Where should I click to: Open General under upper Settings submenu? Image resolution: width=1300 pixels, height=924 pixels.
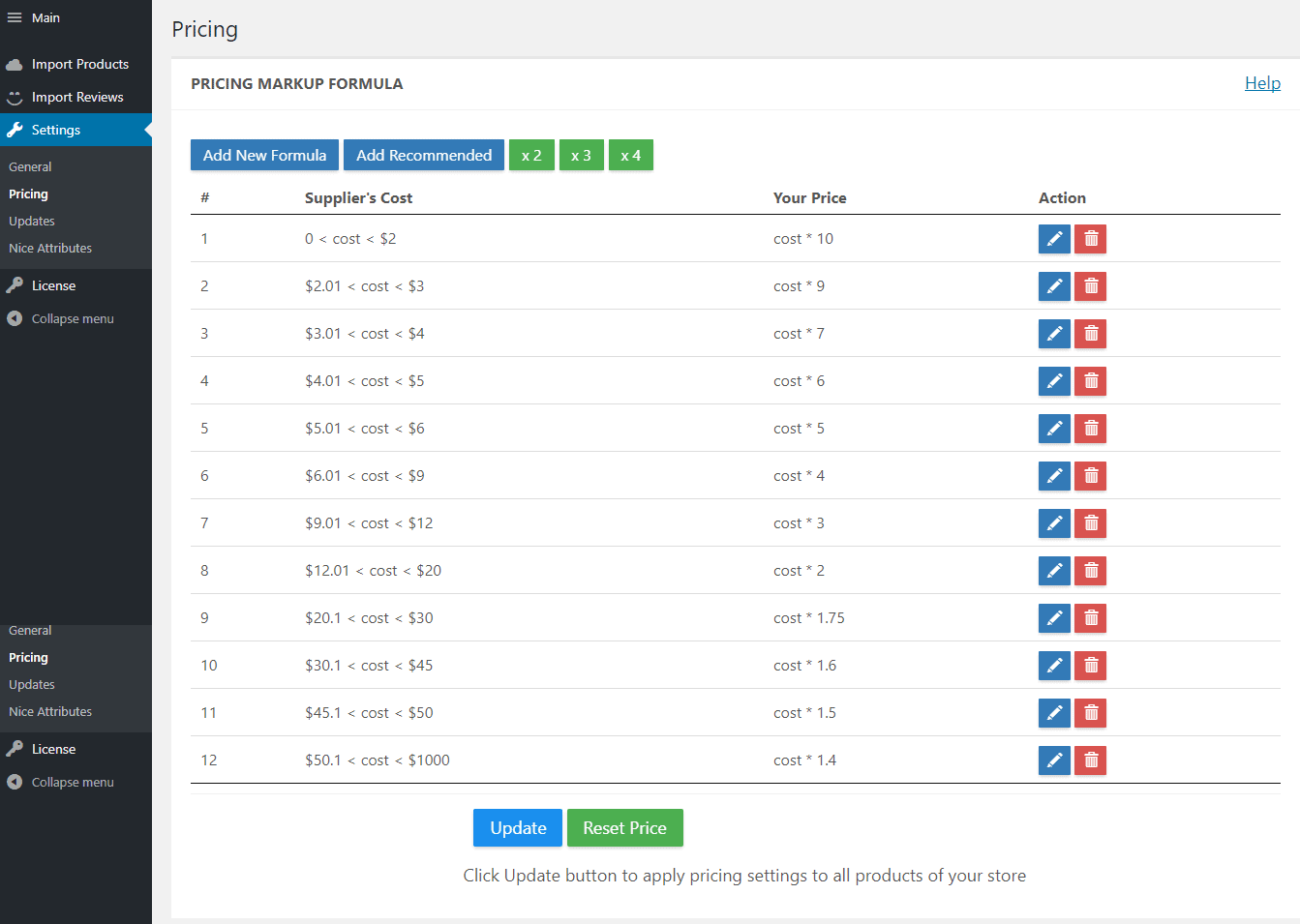pos(30,166)
